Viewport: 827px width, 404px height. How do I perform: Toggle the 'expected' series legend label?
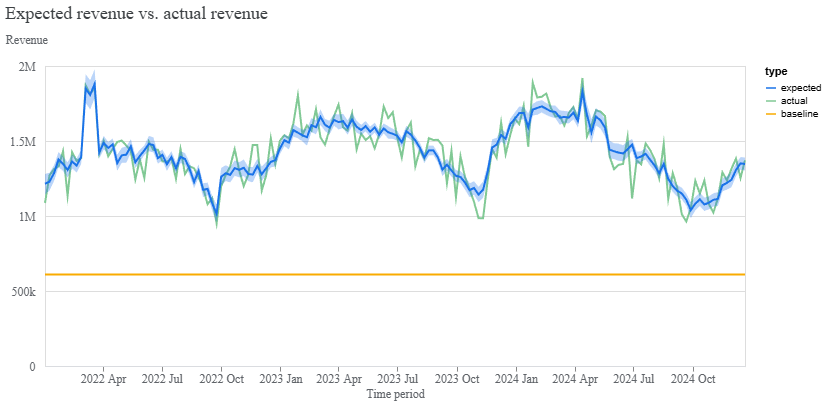(801, 88)
